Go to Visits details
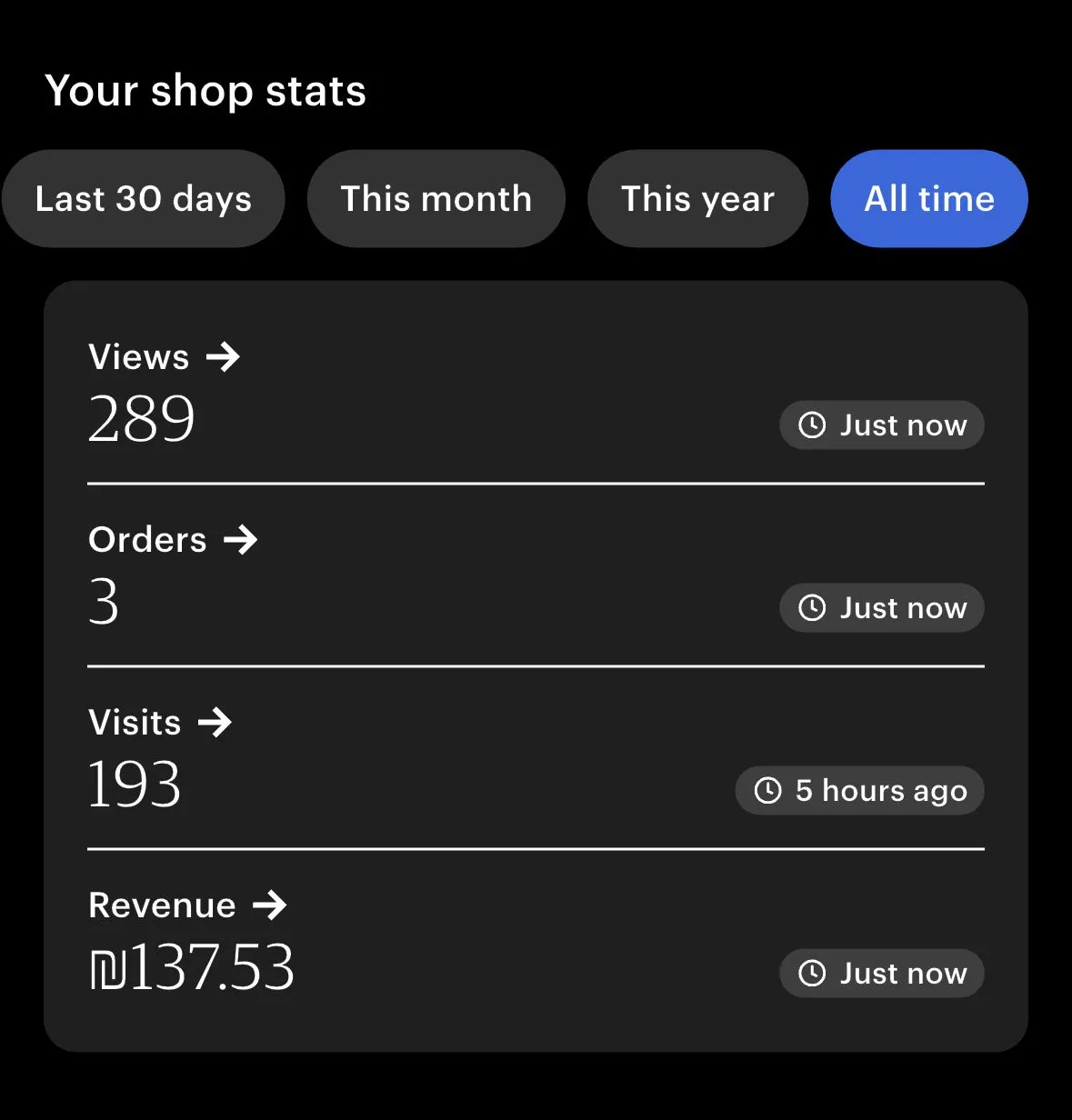Viewport: 1072px width, 1120px height. pyautogui.click(x=135, y=723)
